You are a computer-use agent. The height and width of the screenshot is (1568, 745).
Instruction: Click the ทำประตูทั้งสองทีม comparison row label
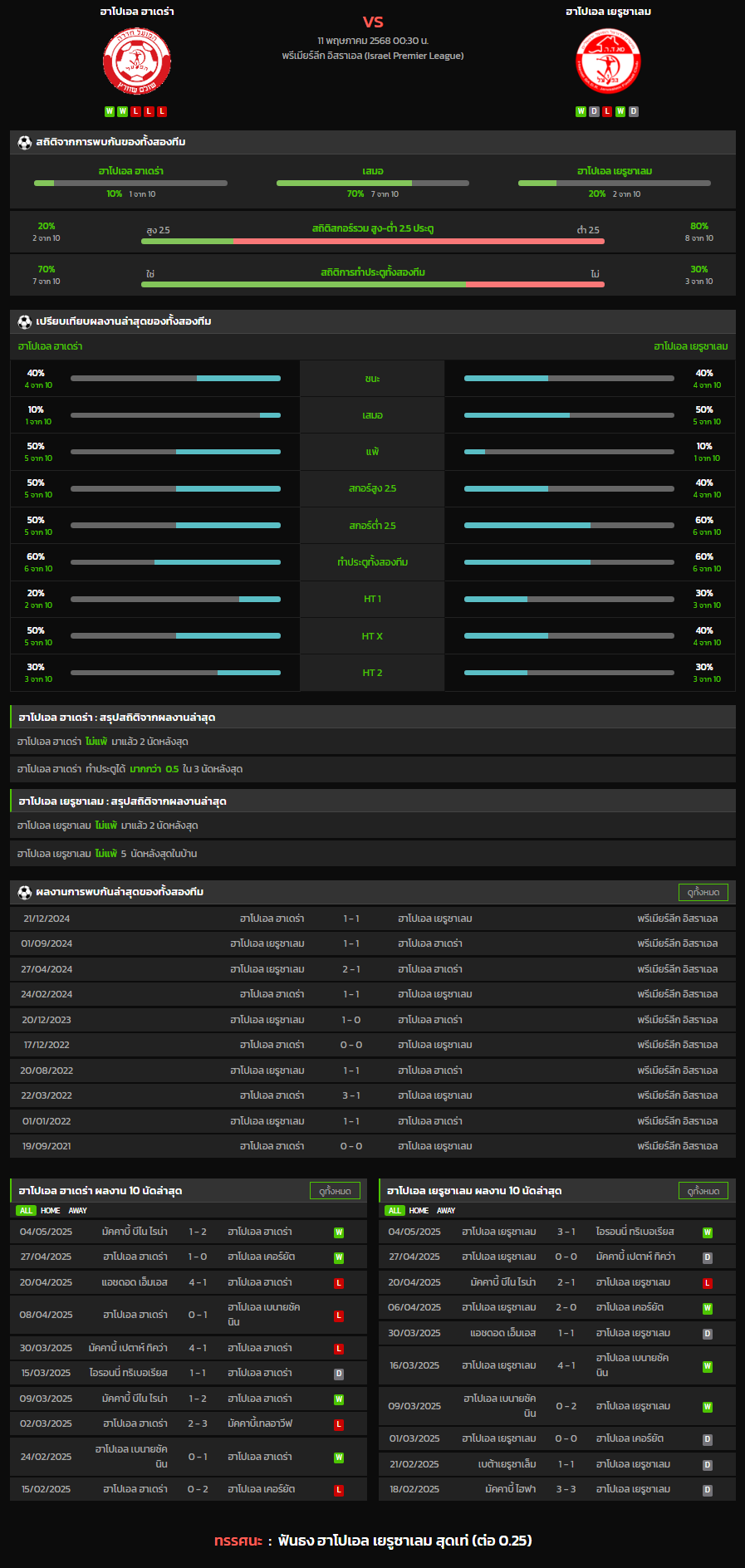point(372,562)
